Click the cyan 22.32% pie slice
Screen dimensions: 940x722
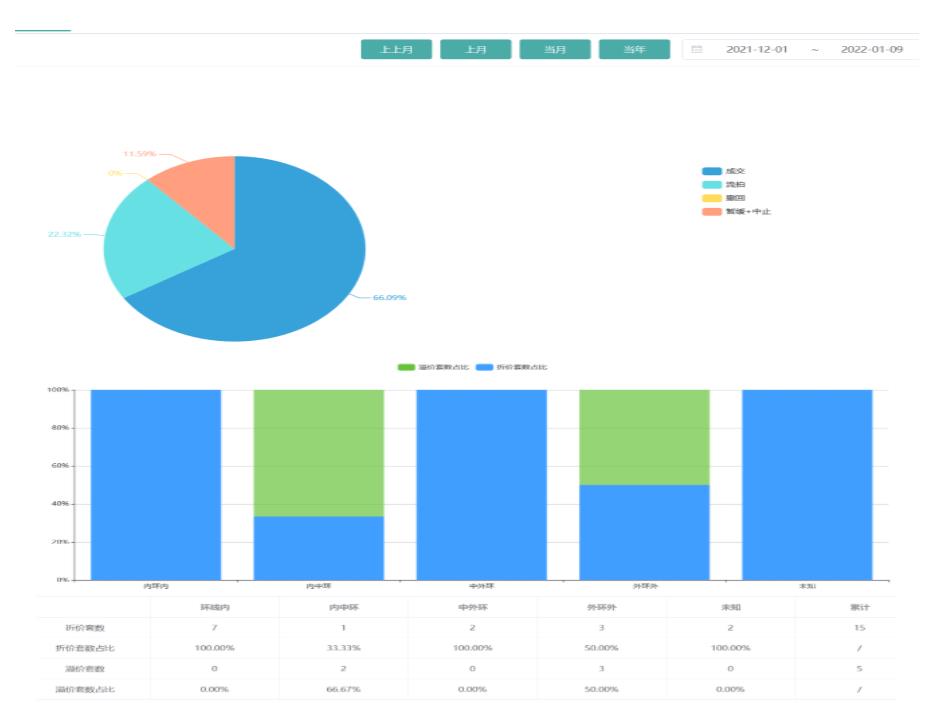pos(150,240)
